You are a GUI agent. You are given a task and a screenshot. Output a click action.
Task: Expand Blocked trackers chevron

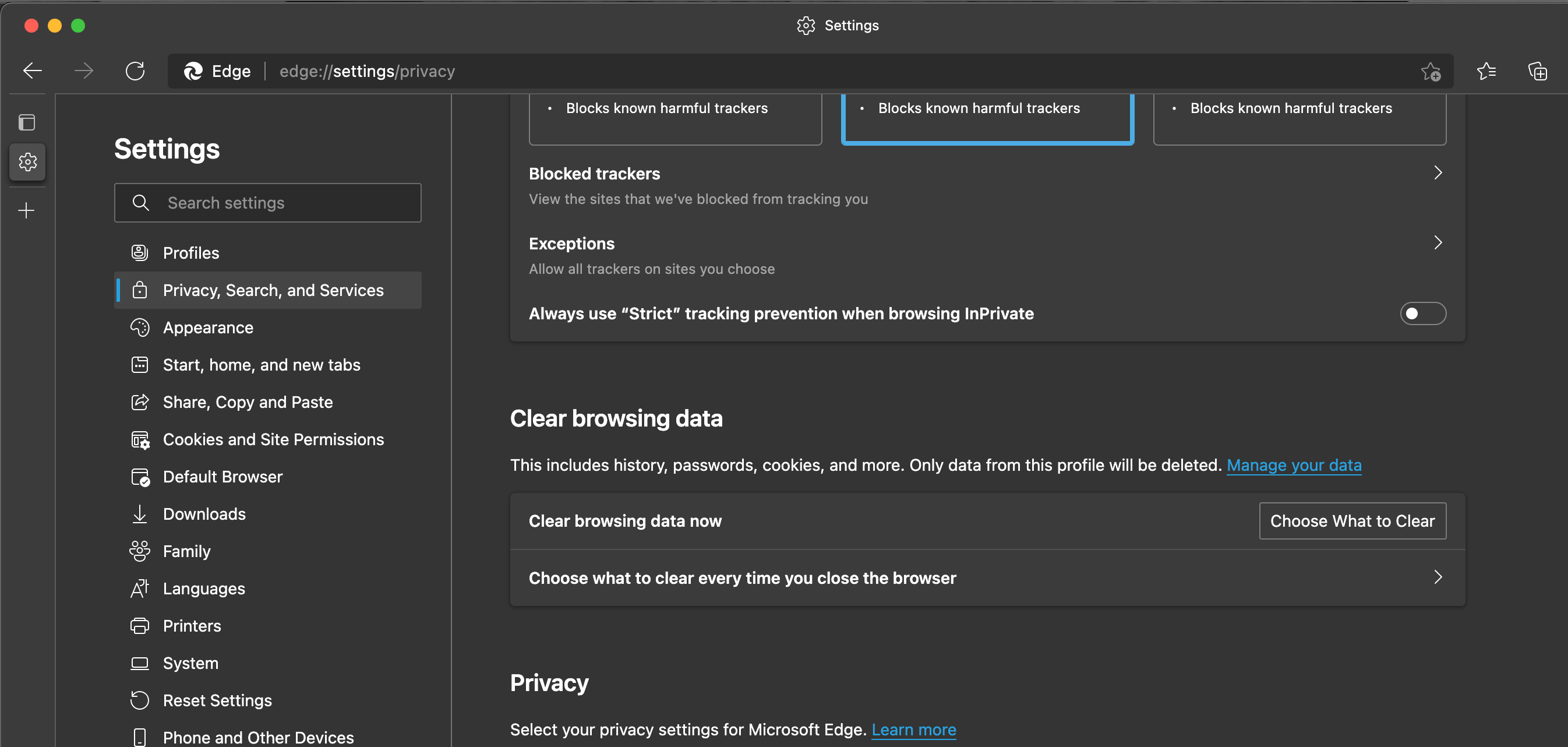(x=1438, y=173)
